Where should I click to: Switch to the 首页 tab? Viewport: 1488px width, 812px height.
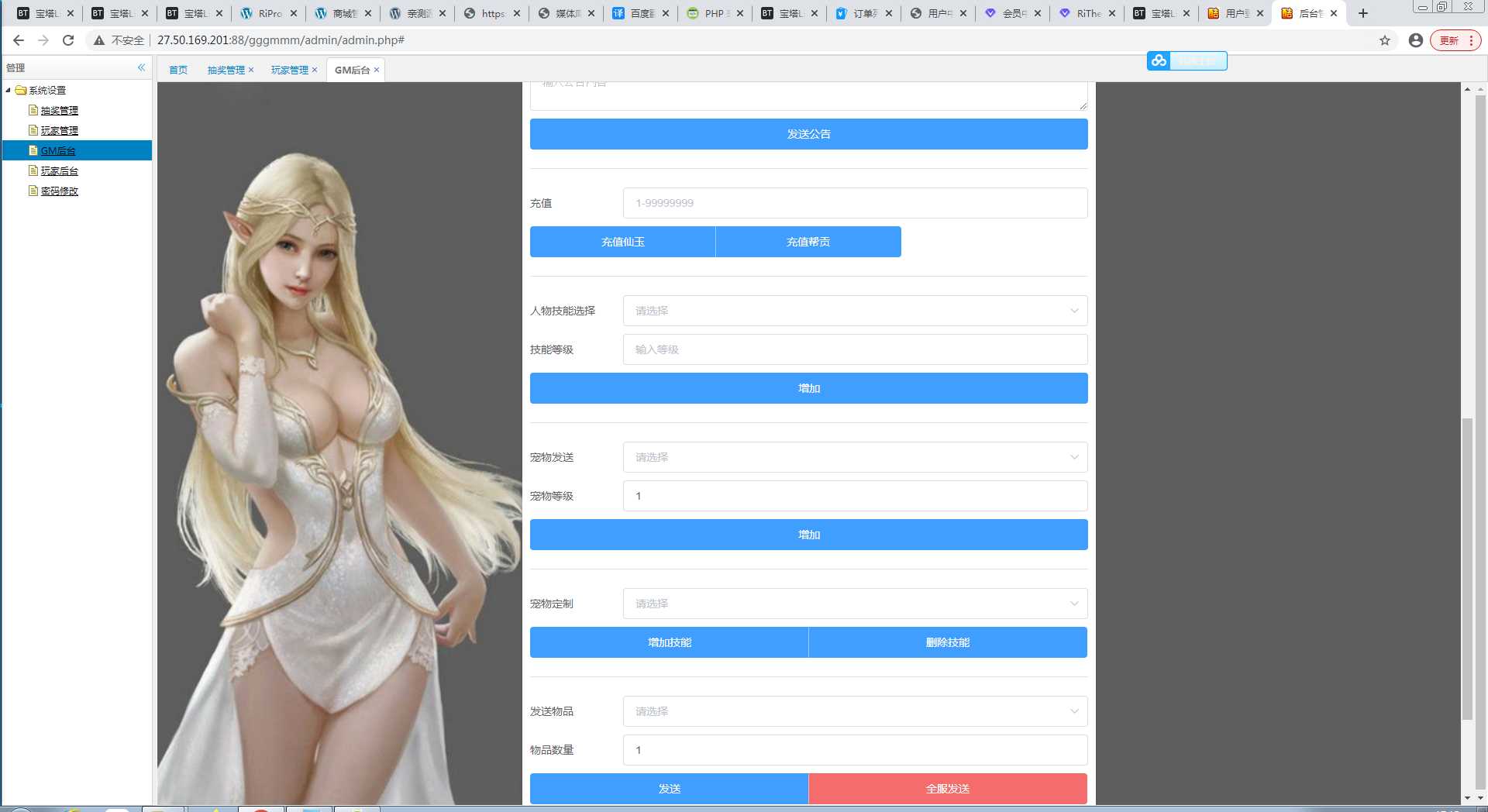coord(178,70)
